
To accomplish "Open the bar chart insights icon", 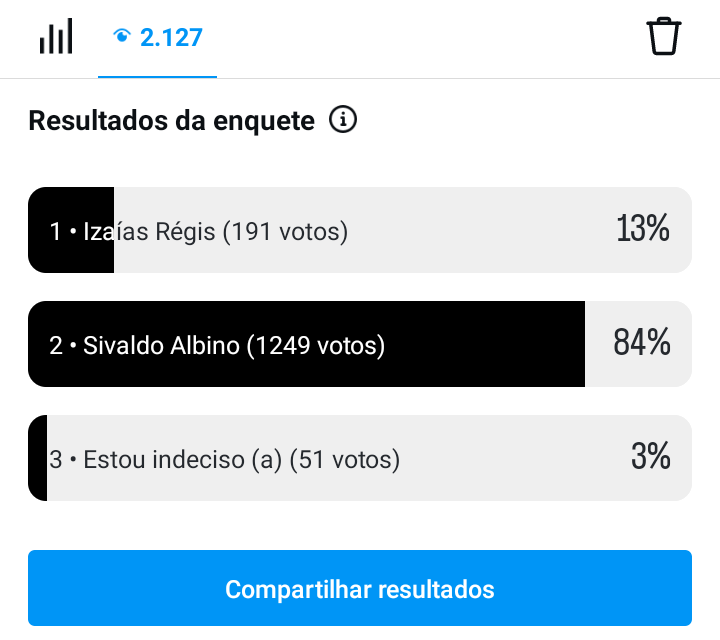I will point(56,36).
